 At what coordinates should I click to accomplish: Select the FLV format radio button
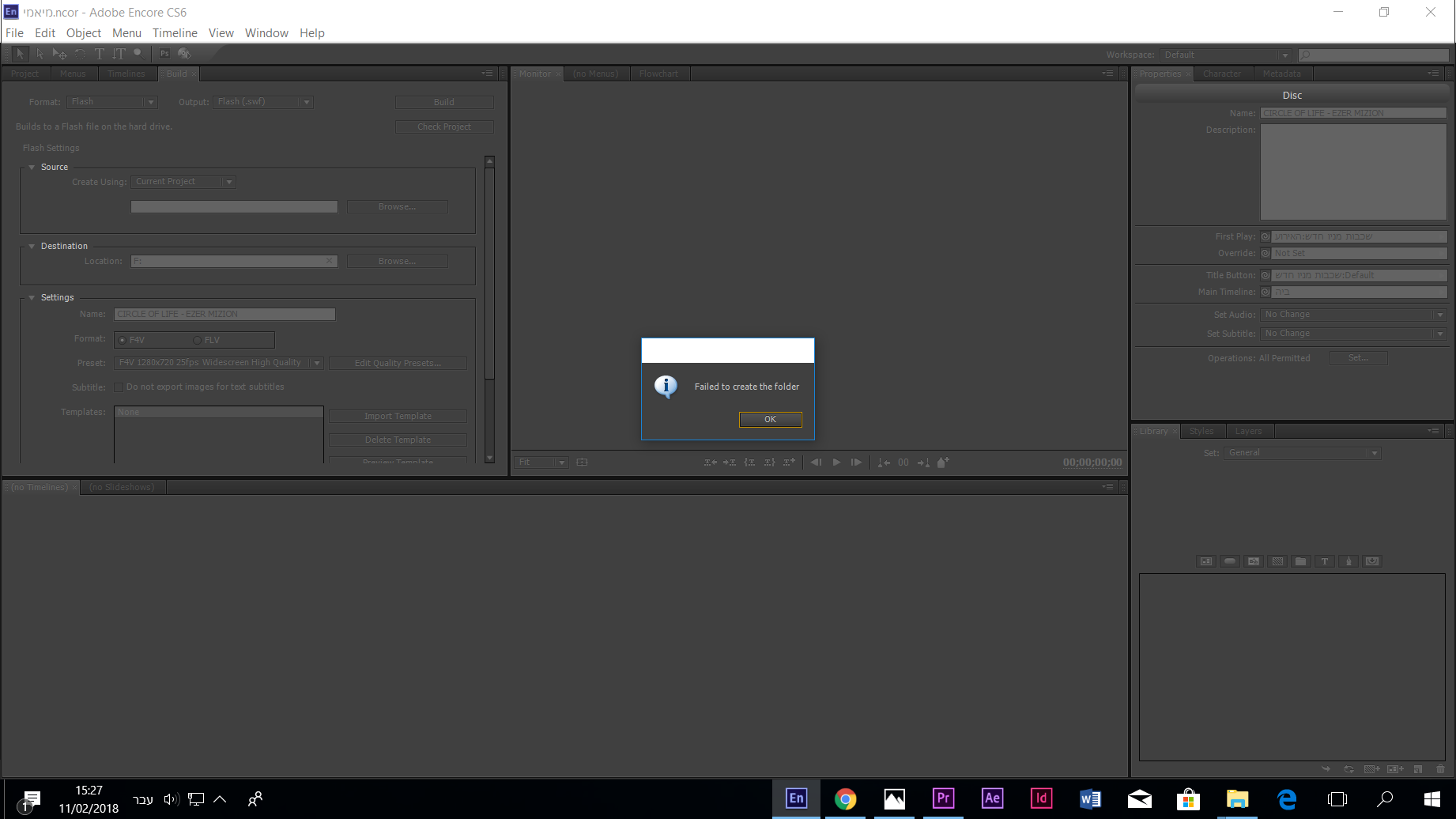click(x=197, y=340)
